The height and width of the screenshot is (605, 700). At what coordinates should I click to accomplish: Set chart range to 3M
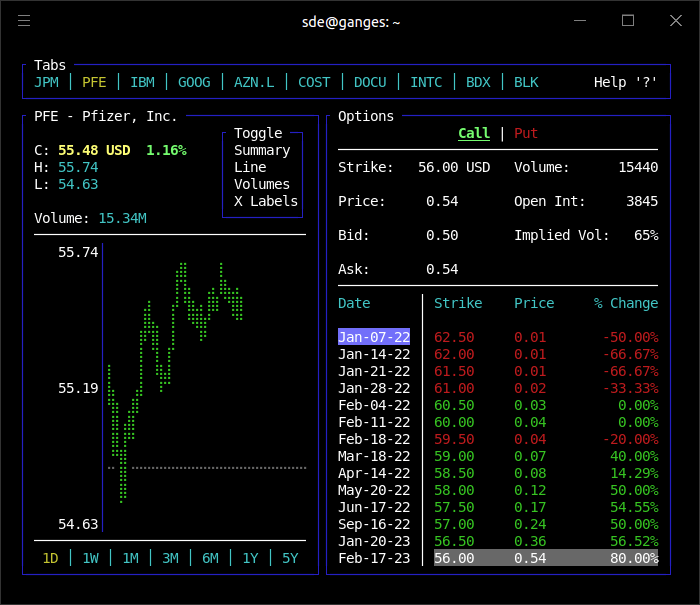coord(171,559)
